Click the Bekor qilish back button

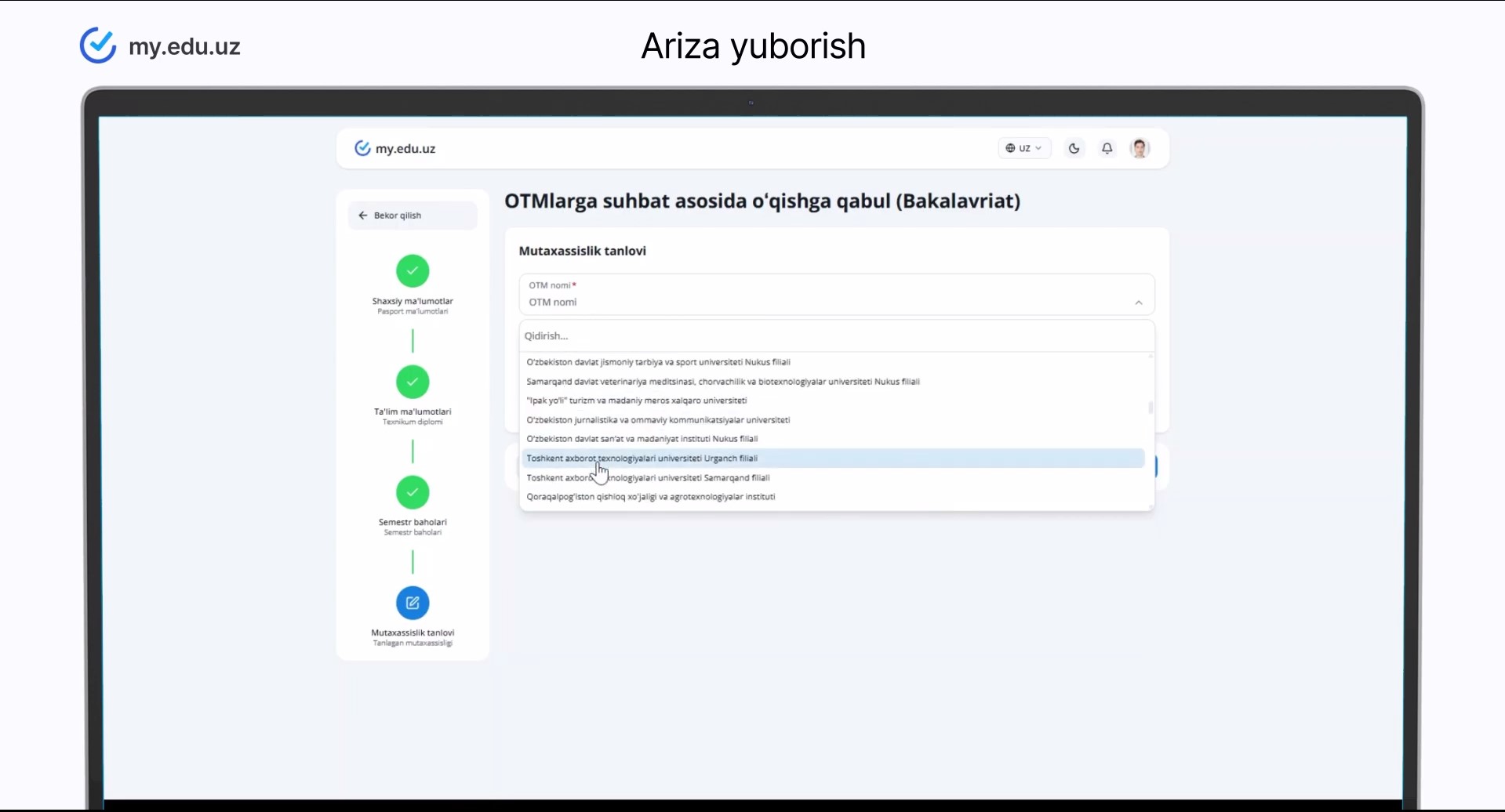tap(413, 216)
